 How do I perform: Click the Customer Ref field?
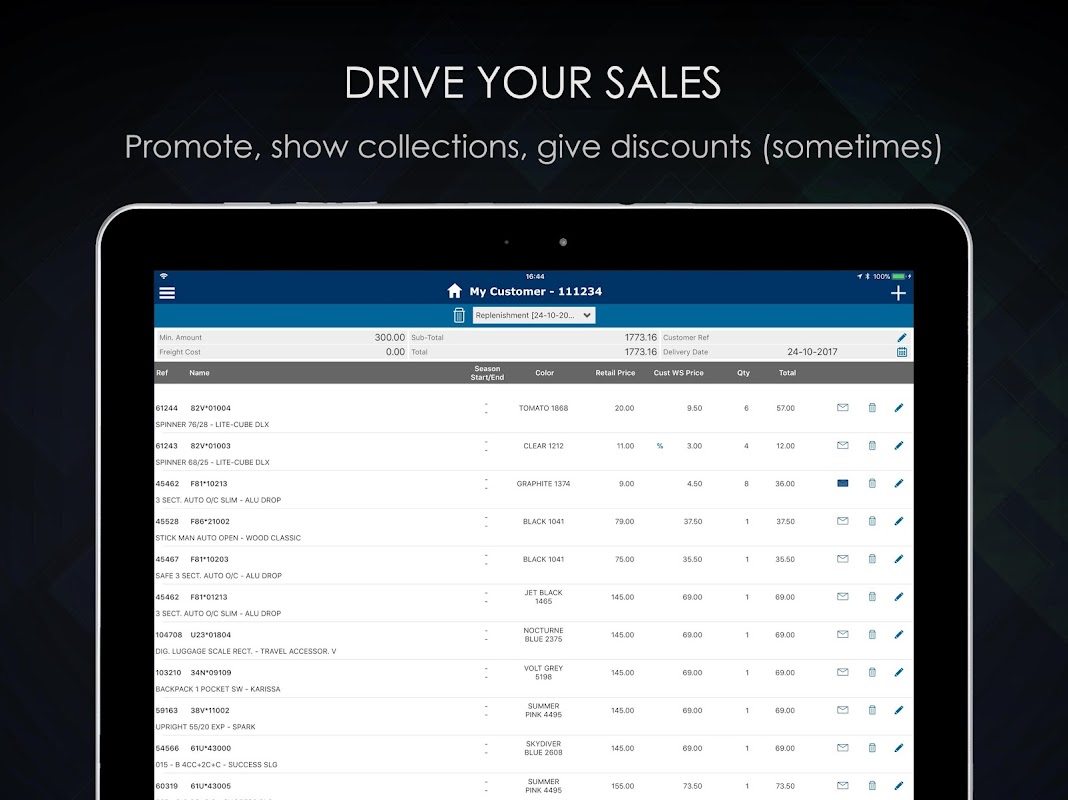tap(787, 337)
